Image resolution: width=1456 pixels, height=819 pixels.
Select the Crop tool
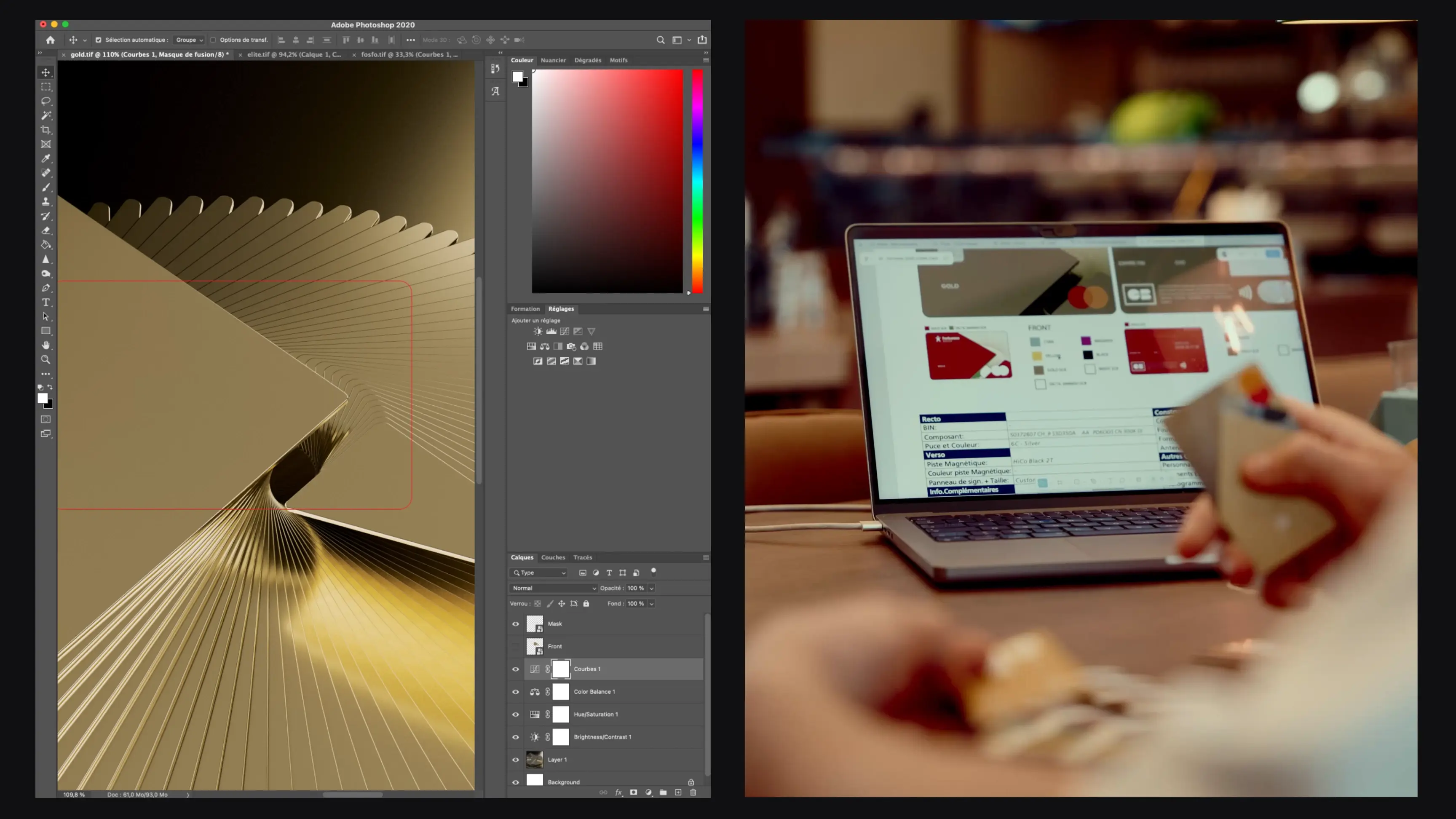(46, 130)
